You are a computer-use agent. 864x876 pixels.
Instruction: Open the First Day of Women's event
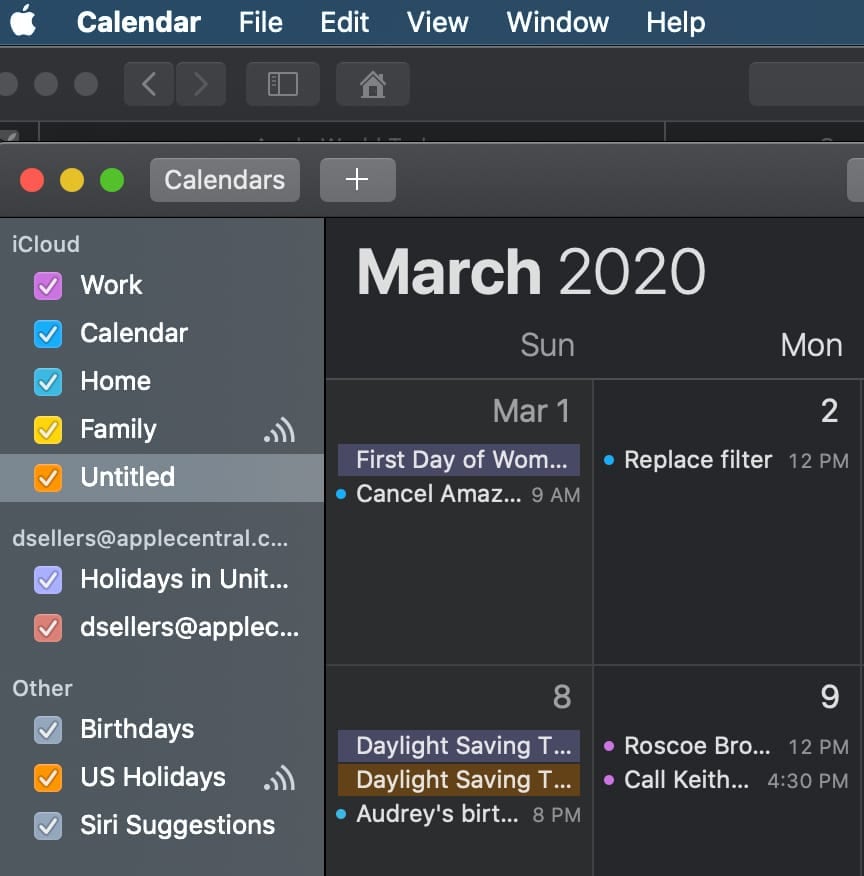(x=459, y=460)
